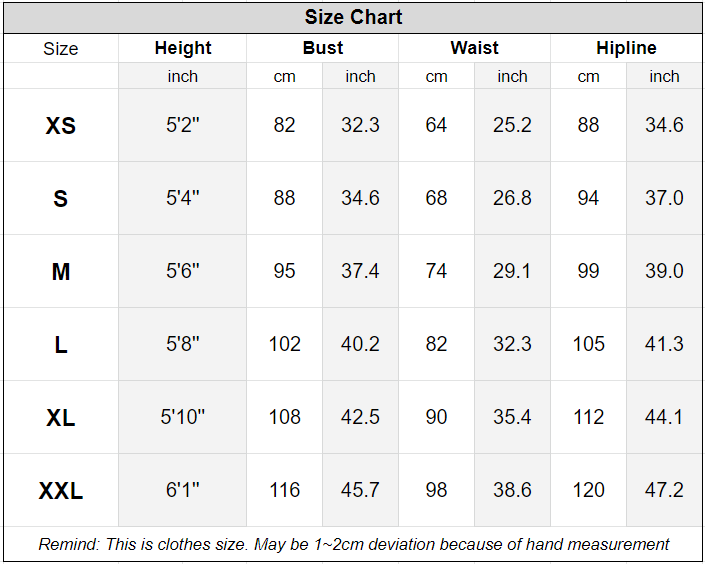Click waist value 35.4 inch
This screenshot has height=564, width=705.
[512, 417]
